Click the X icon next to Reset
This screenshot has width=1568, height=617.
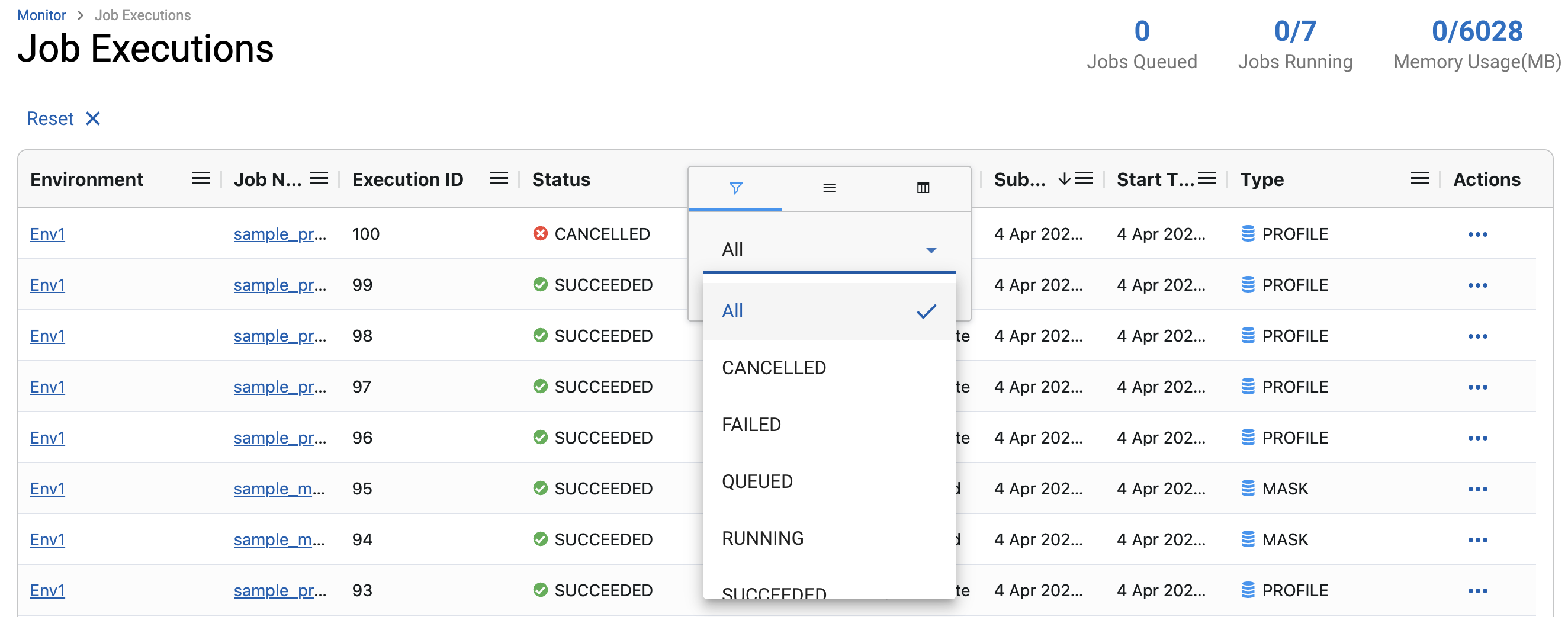click(92, 118)
